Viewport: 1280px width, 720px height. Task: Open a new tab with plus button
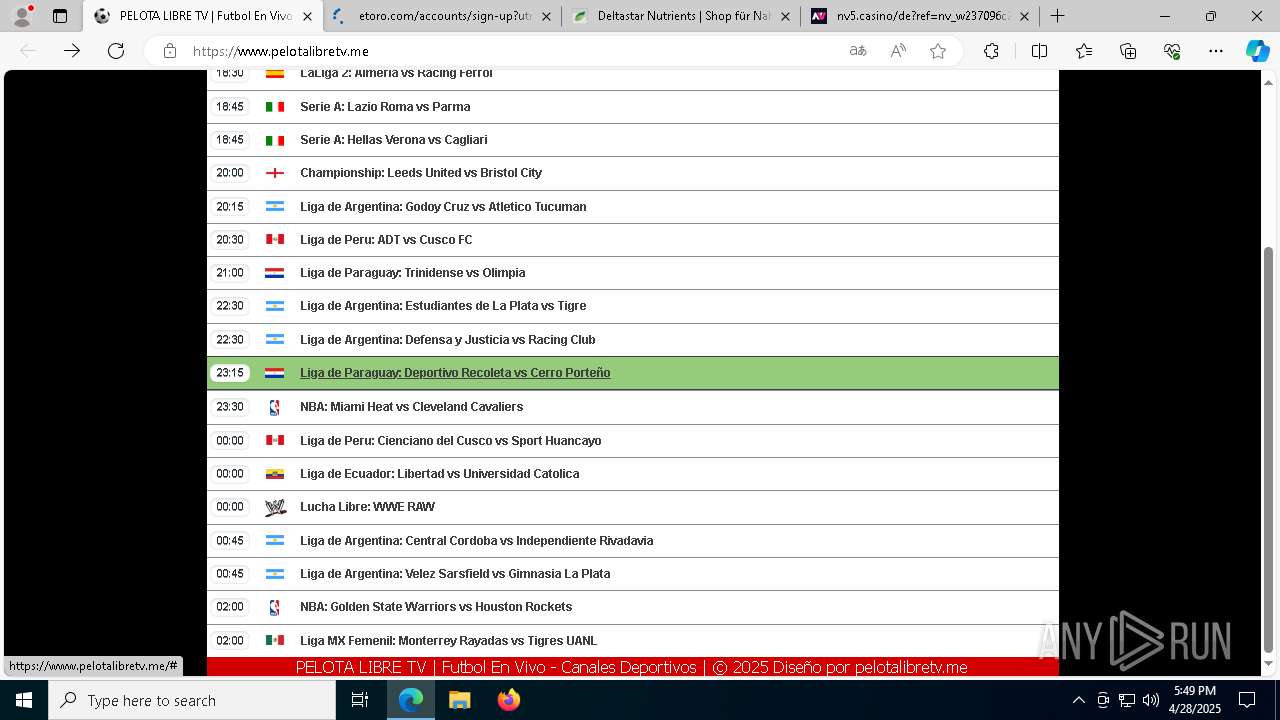(x=1057, y=16)
